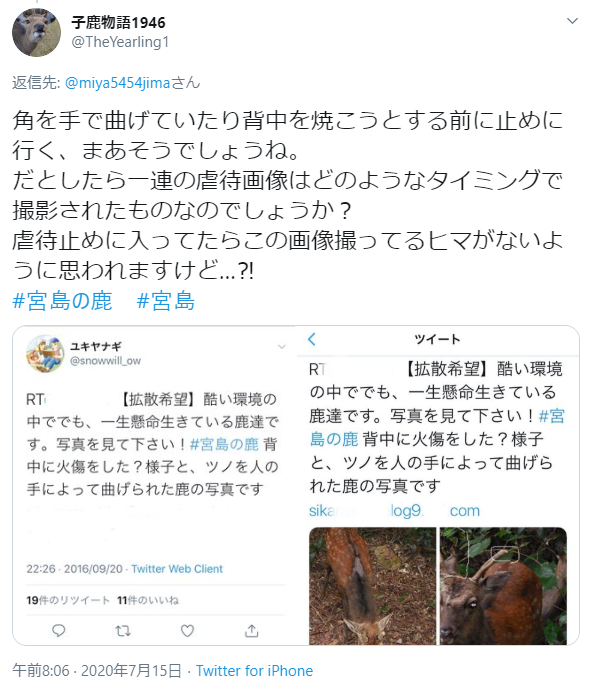Open the deer back burn photo

point(373,586)
